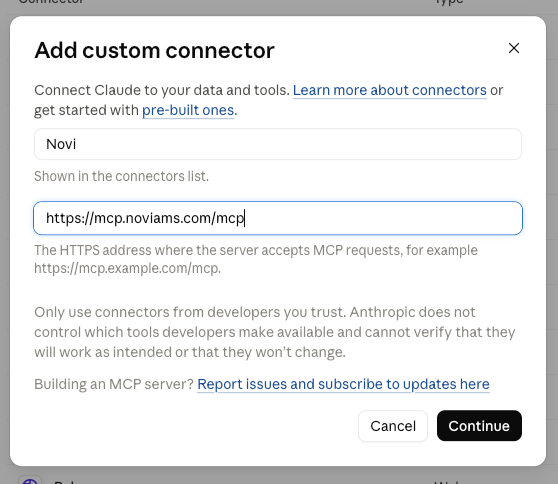The width and height of the screenshot is (558, 484).
Task: Click the Add custom connector heading
Action: click(154, 50)
